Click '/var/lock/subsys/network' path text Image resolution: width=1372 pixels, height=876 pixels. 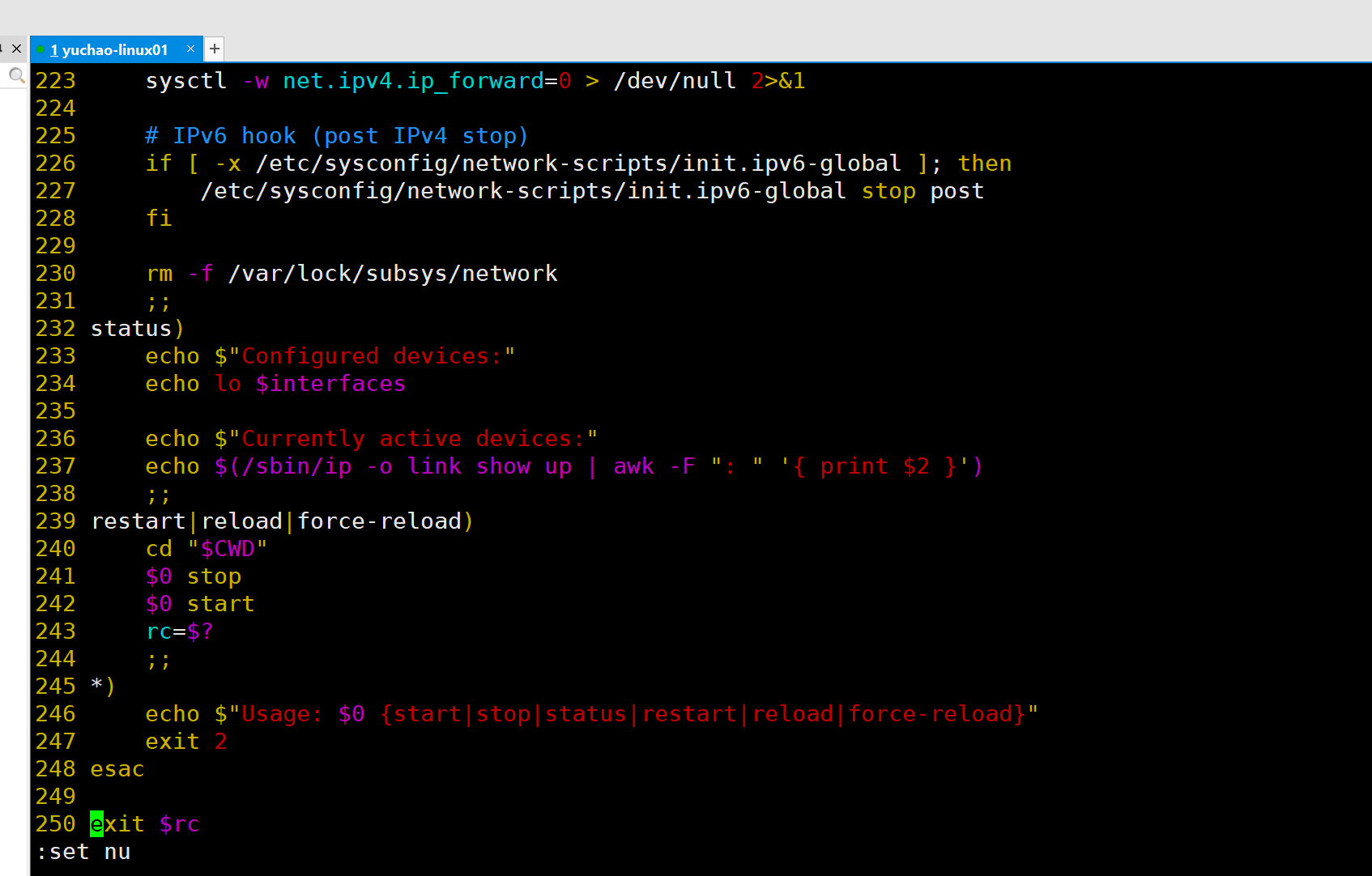coord(393,274)
